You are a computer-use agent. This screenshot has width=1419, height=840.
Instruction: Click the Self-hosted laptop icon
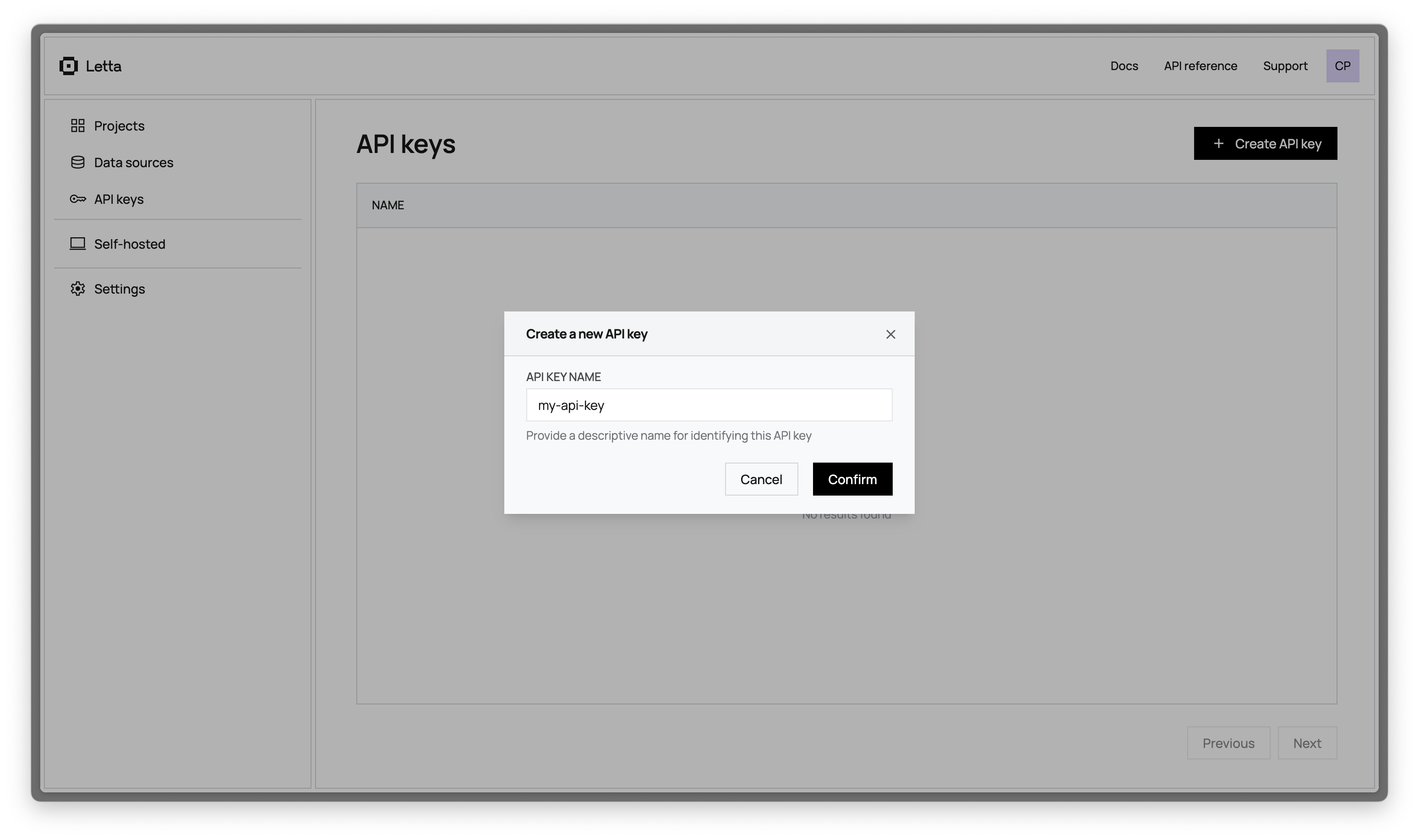point(77,243)
